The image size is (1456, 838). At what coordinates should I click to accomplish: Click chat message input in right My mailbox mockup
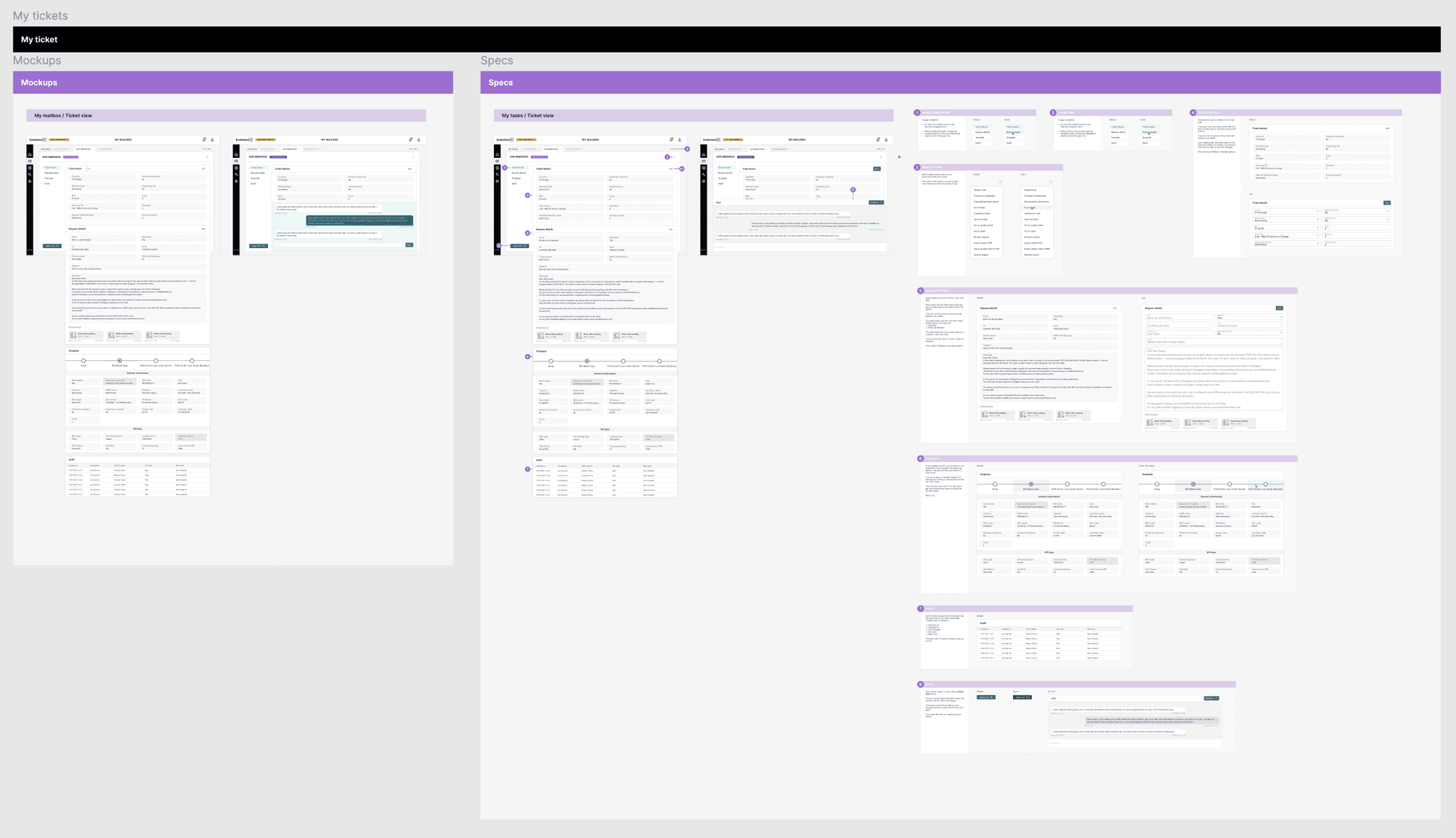340,245
